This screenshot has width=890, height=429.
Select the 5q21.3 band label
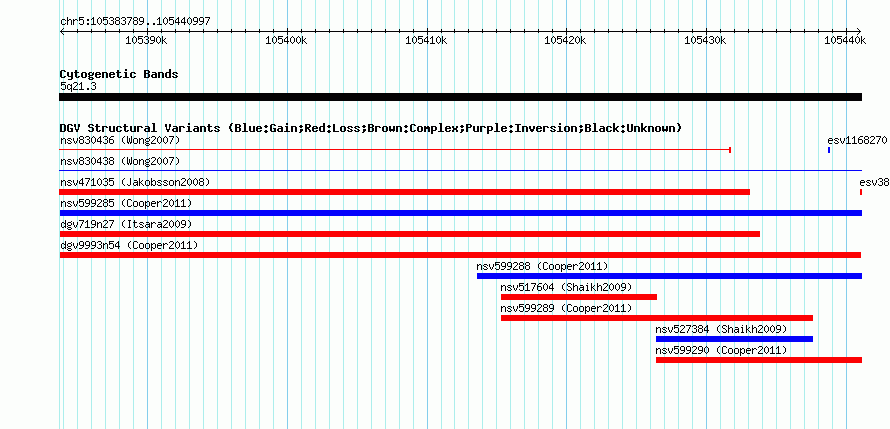(78, 86)
